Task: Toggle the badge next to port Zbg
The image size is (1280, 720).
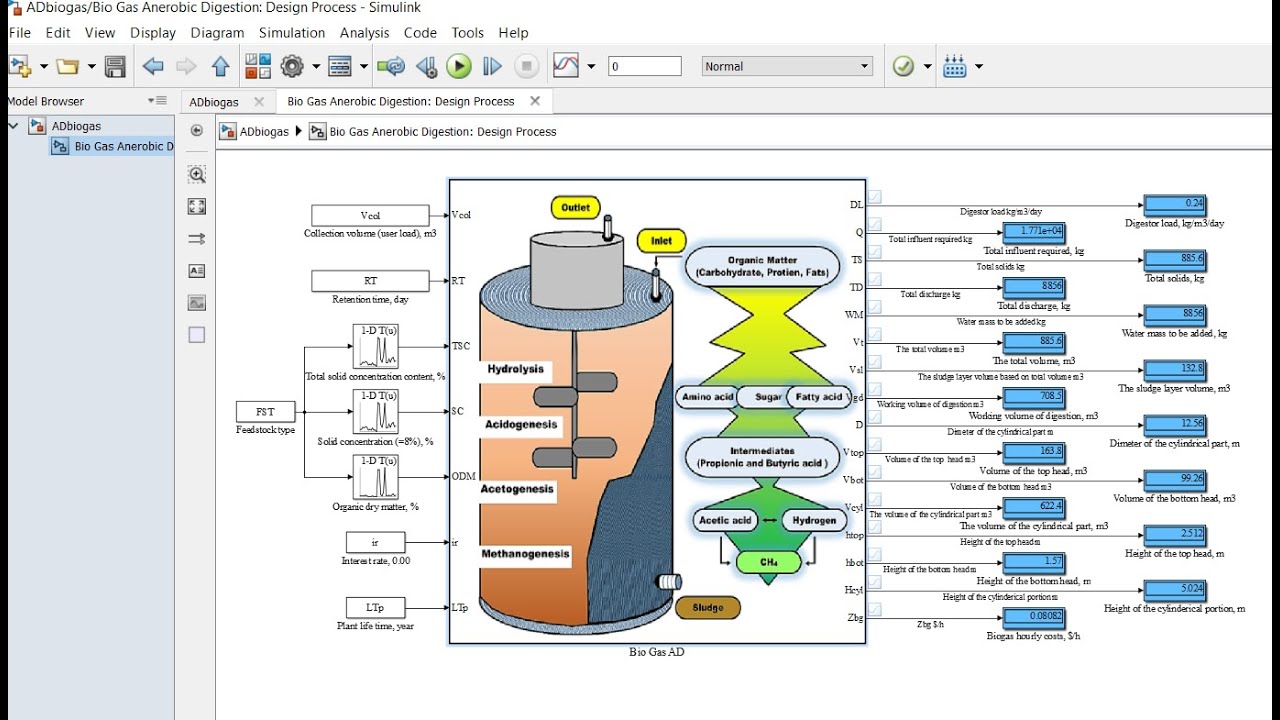Action: point(875,609)
